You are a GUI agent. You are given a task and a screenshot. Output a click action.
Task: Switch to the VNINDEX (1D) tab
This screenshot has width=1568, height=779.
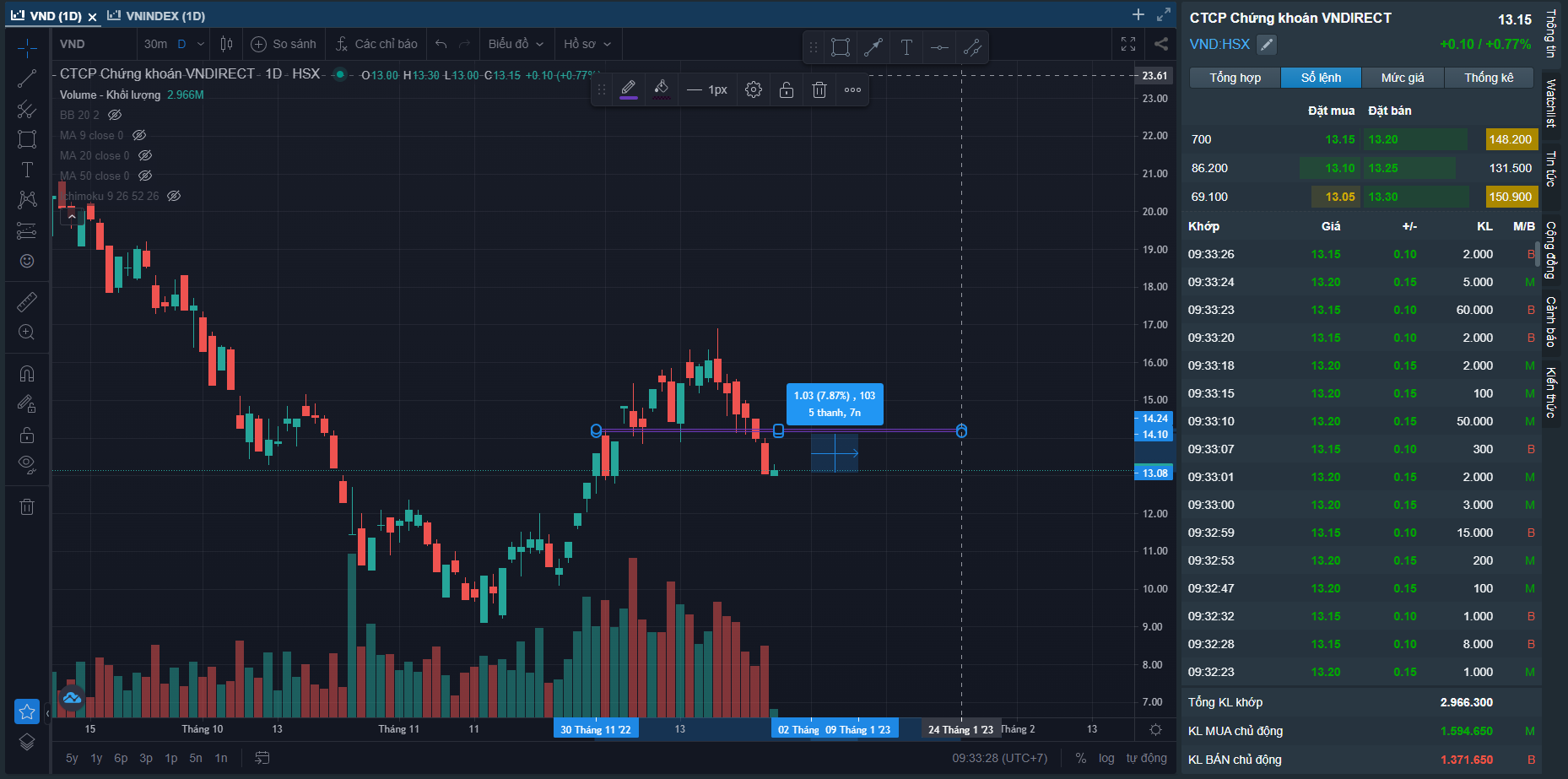pyautogui.click(x=157, y=16)
